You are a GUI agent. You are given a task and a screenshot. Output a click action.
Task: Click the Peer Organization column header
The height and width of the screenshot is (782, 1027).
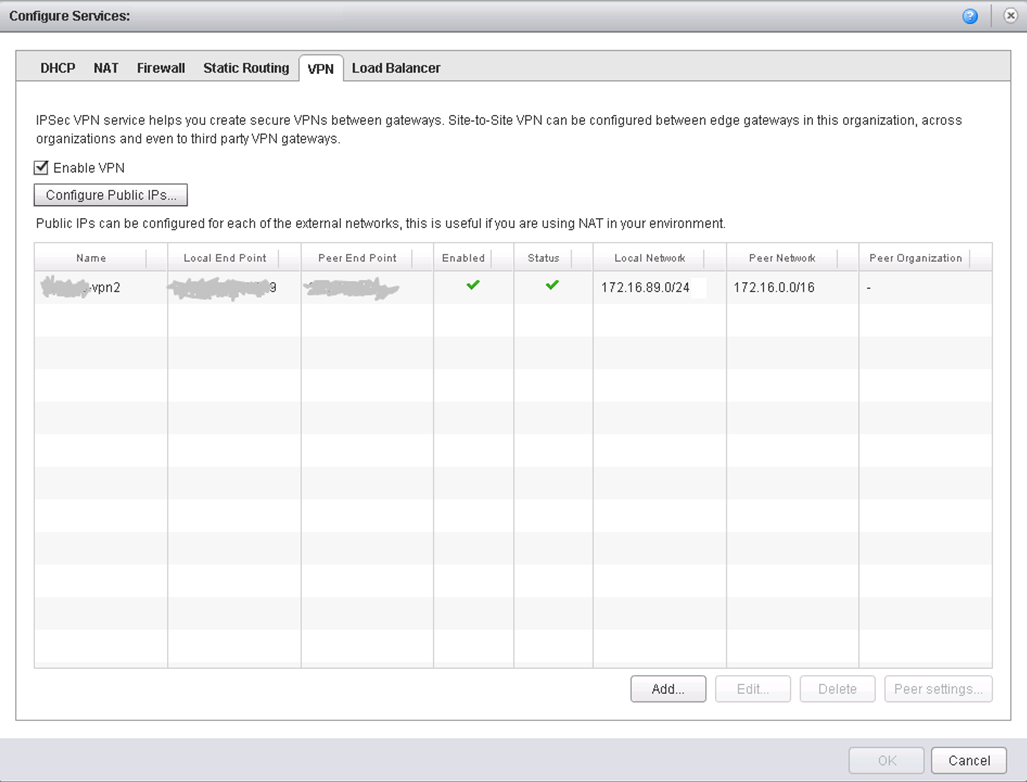pos(915,258)
